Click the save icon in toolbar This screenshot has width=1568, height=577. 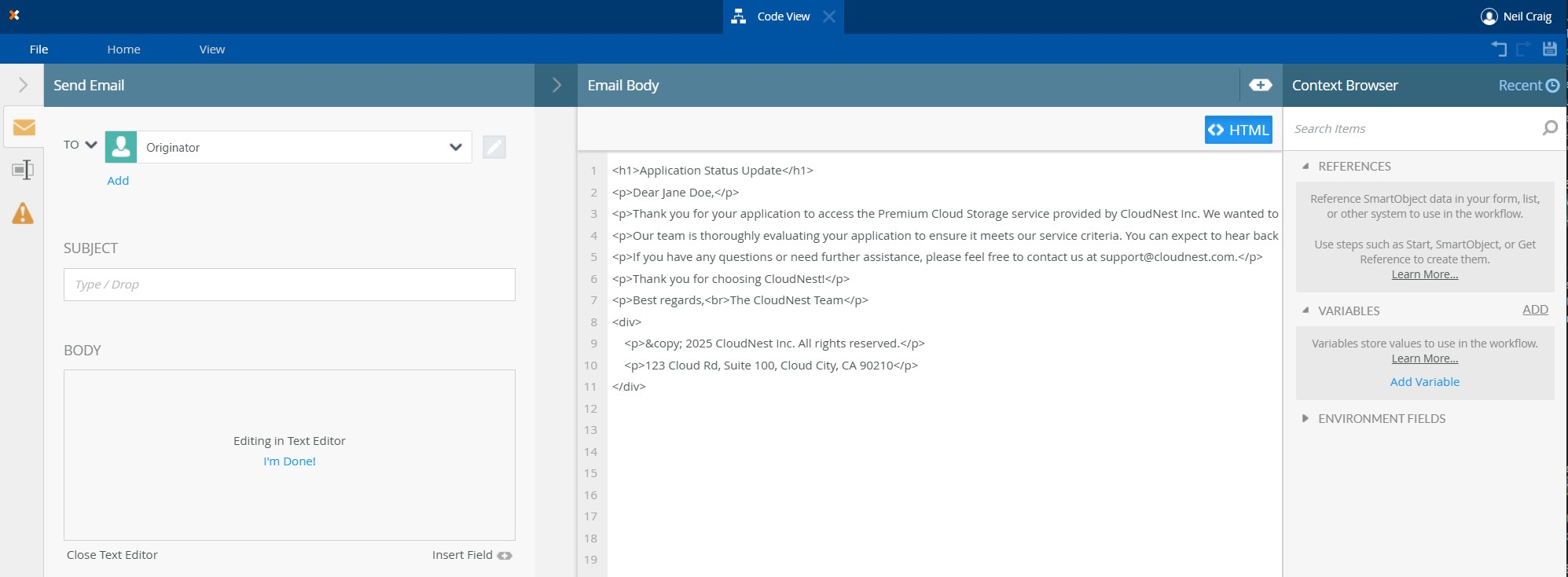1549,49
